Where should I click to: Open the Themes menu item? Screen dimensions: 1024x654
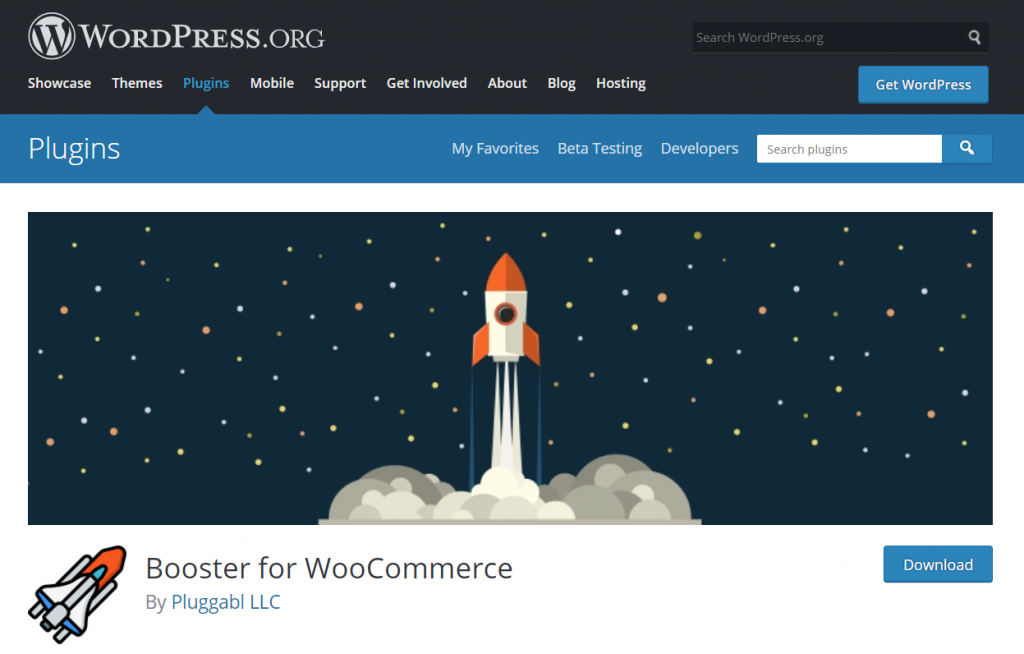[x=137, y=83]
